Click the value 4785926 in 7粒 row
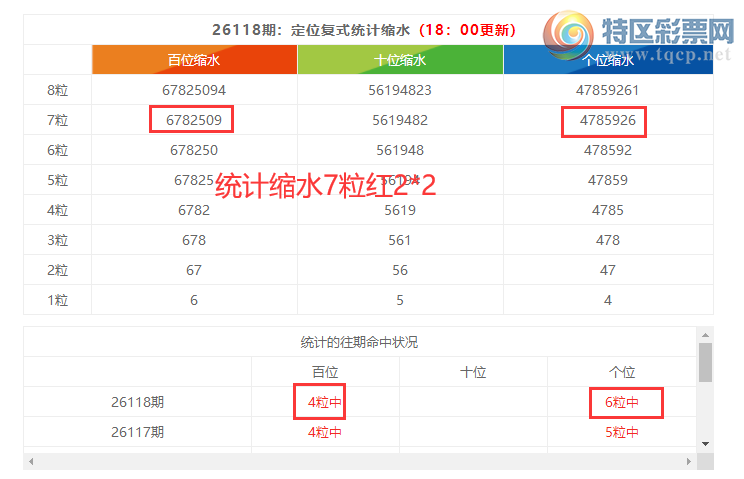 click(608, 120)
